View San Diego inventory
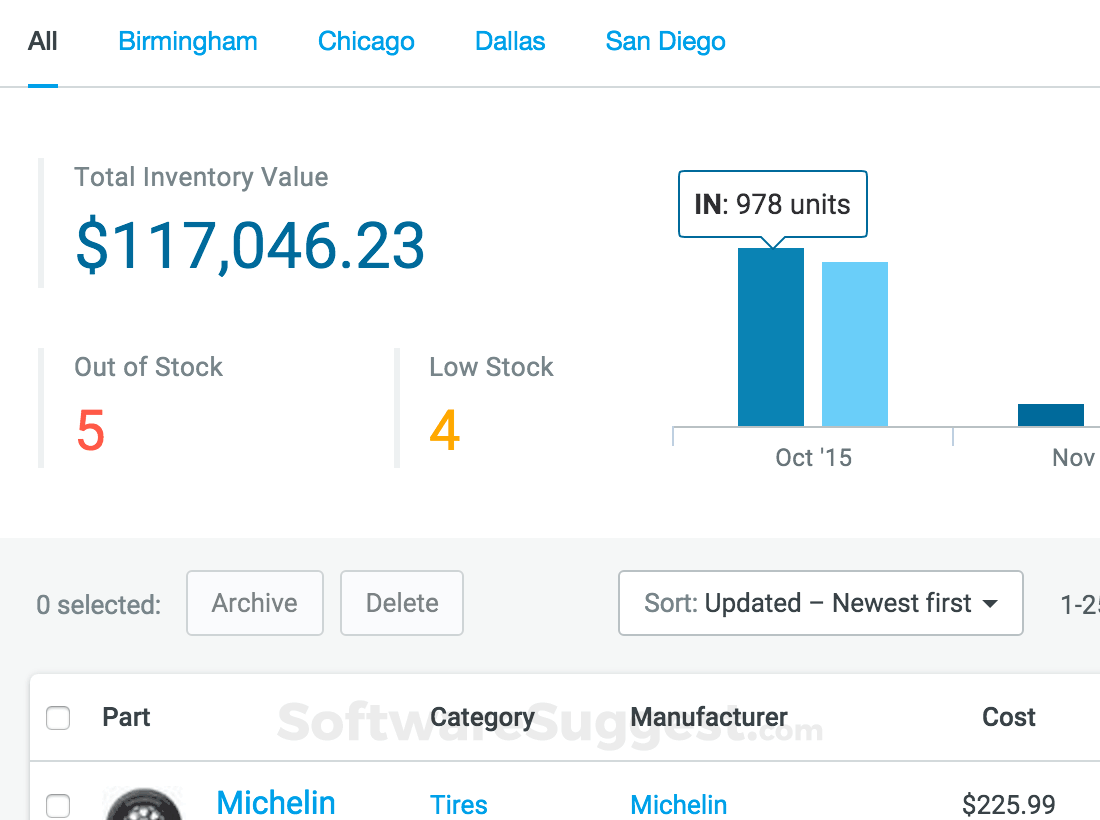 665,41
